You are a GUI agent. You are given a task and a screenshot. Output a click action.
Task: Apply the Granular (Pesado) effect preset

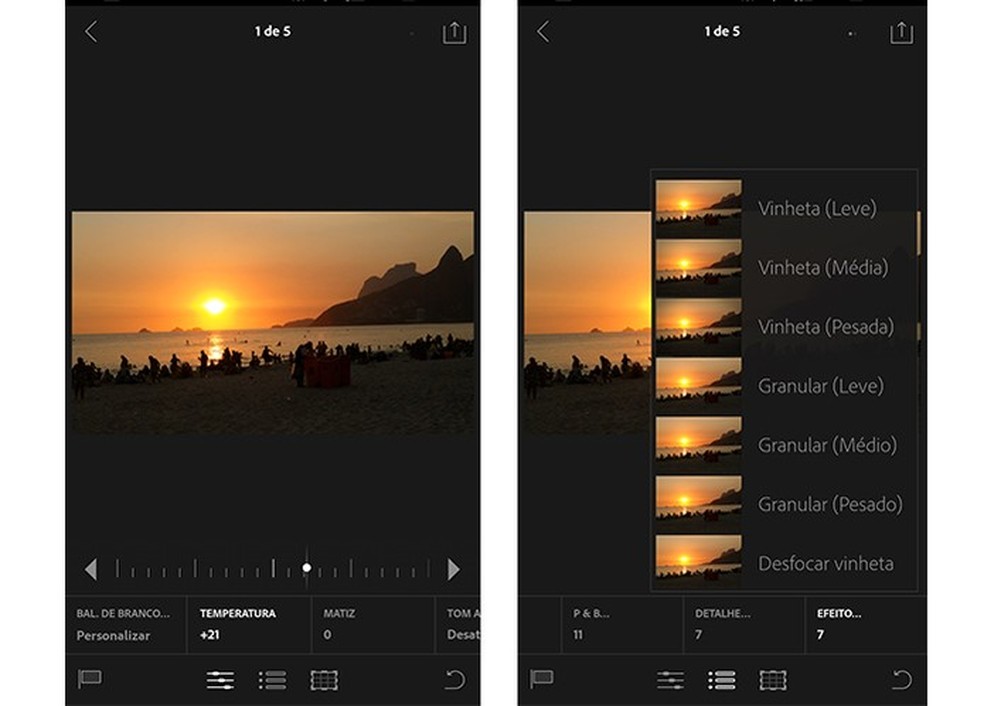click(x=828, y=504)
